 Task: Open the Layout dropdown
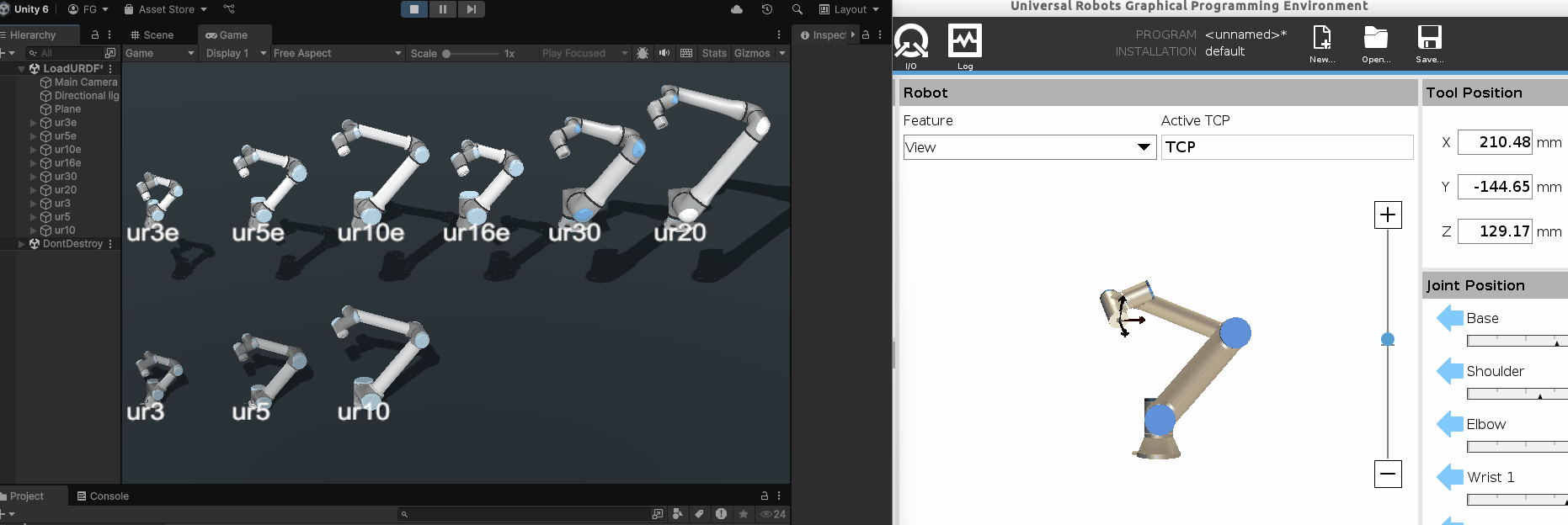click(x=849, y=9)
